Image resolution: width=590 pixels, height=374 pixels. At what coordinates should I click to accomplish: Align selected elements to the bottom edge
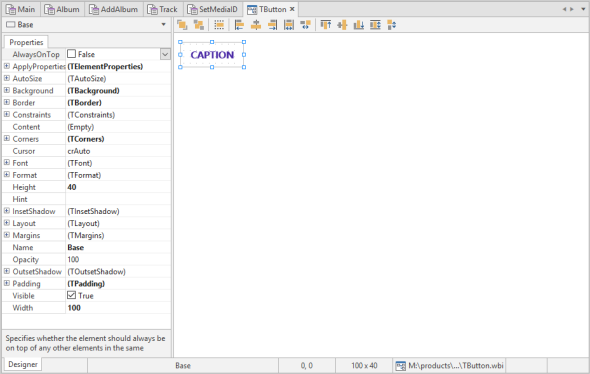pos(359,25)
